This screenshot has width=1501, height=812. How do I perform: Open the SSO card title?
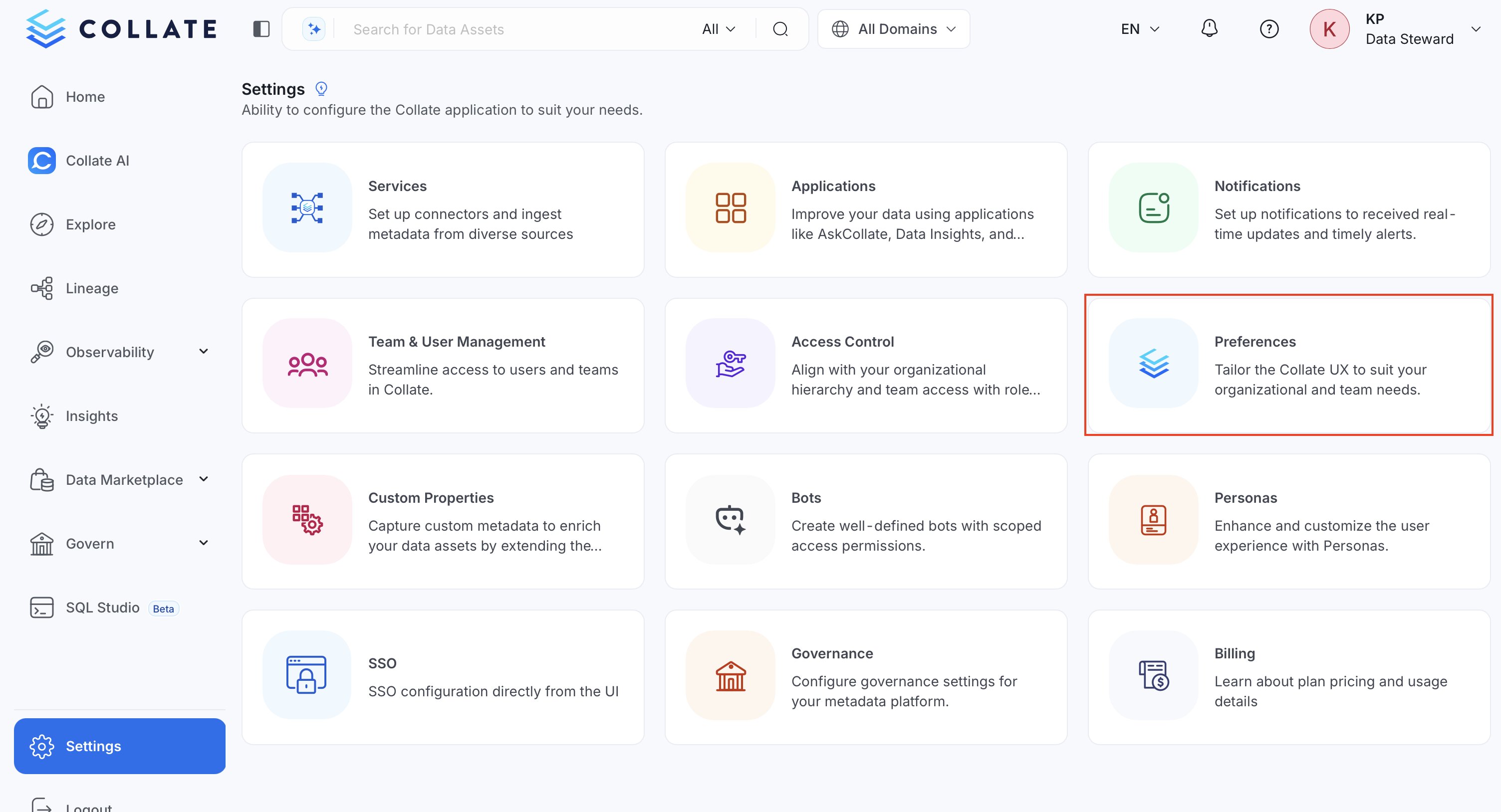pyautogui.click(x=382, y=663)
